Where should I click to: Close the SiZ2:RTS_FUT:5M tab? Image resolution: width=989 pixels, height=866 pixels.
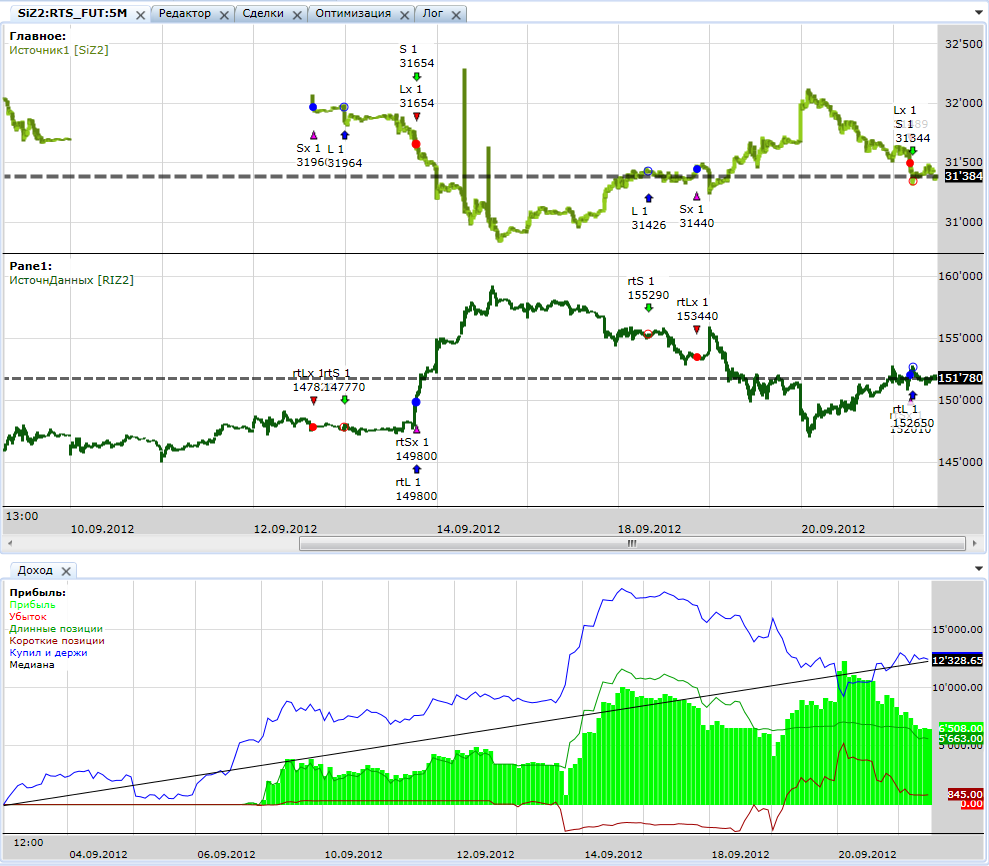coord(141,15)
